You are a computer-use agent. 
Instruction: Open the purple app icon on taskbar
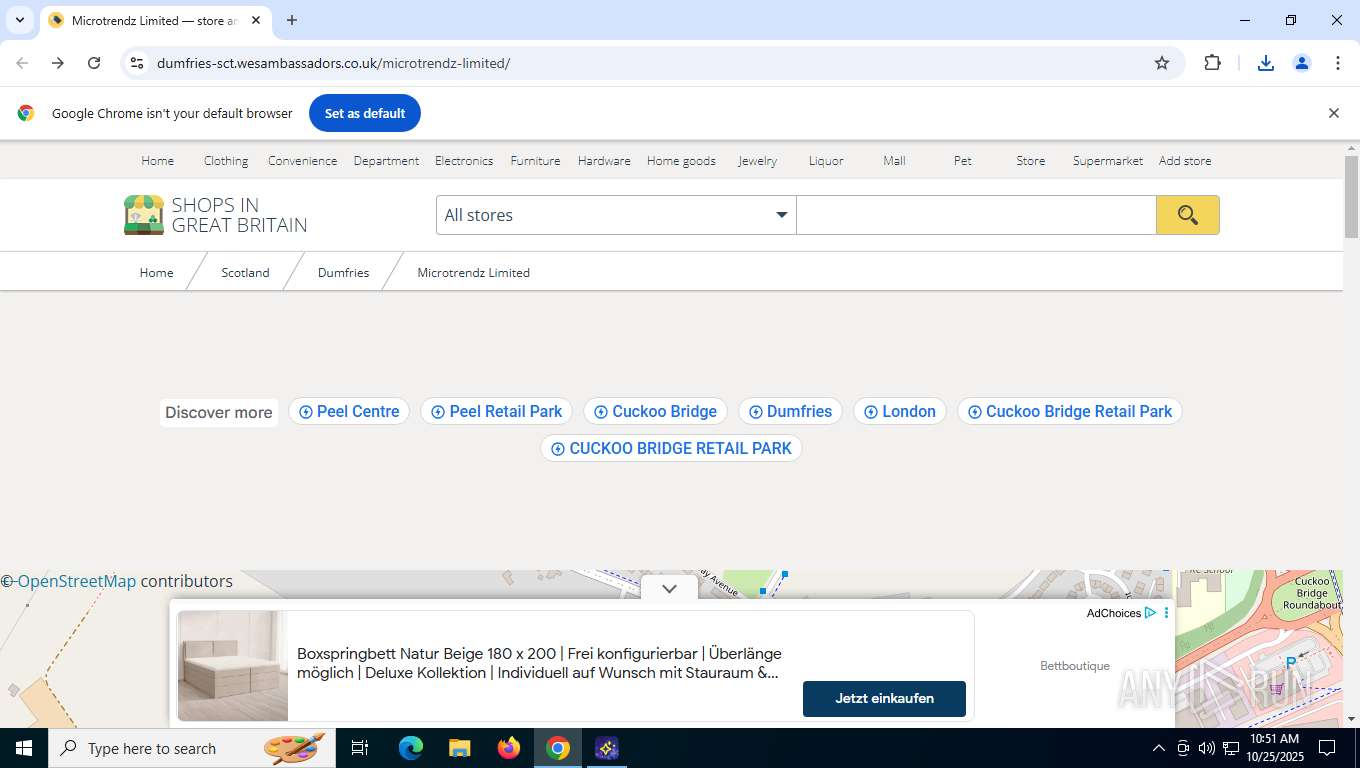(x=607, y=748)
